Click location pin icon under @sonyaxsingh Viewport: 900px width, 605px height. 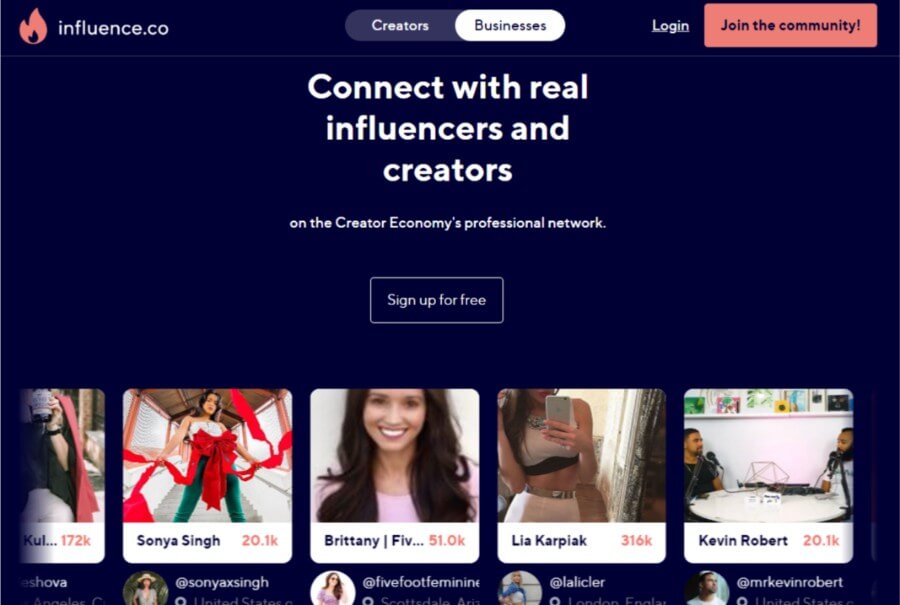click(181, 601)
